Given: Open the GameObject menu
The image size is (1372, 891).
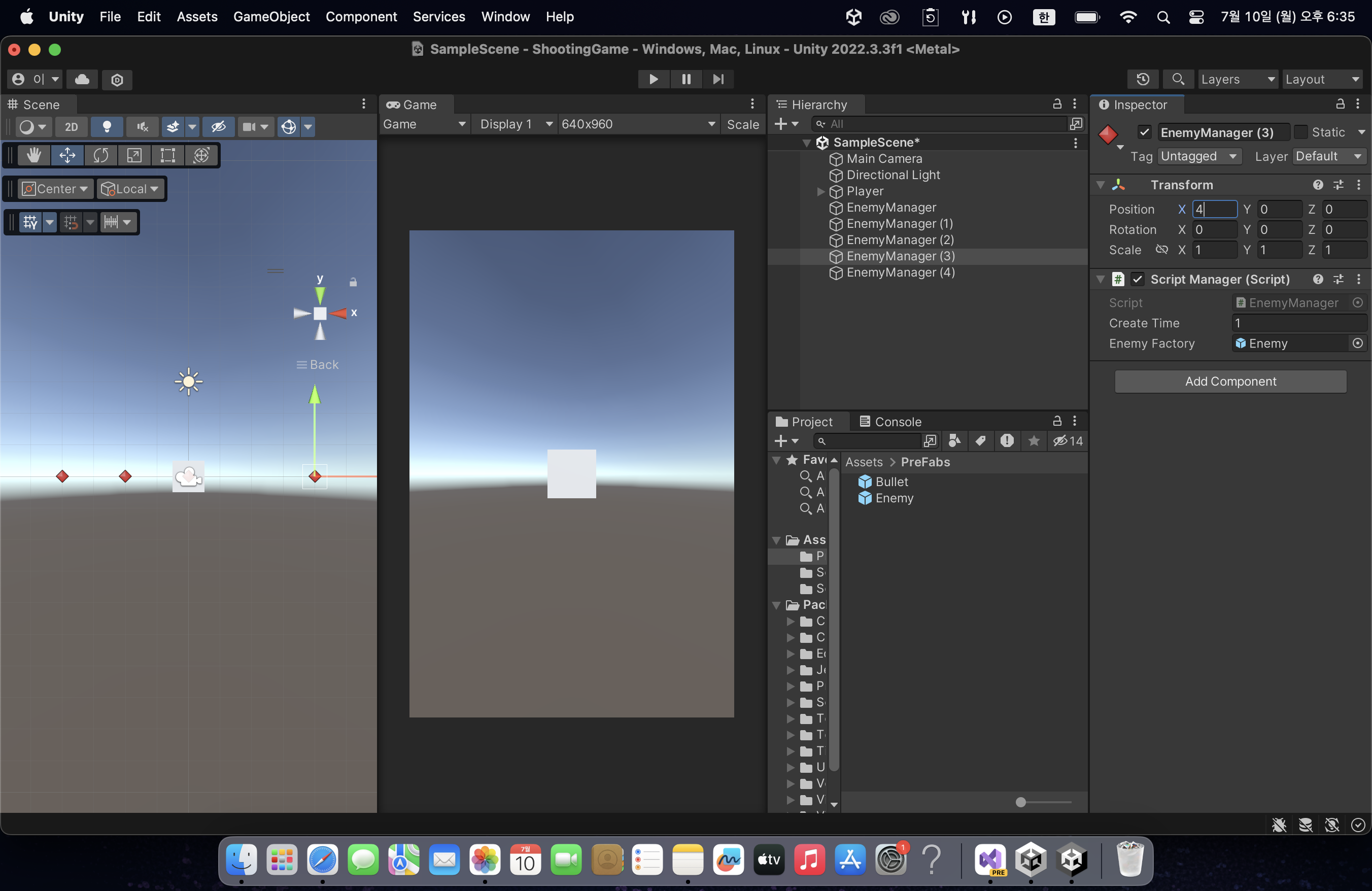Looking at the screenshot, I should pyautogui.click(x=271, y=17).
